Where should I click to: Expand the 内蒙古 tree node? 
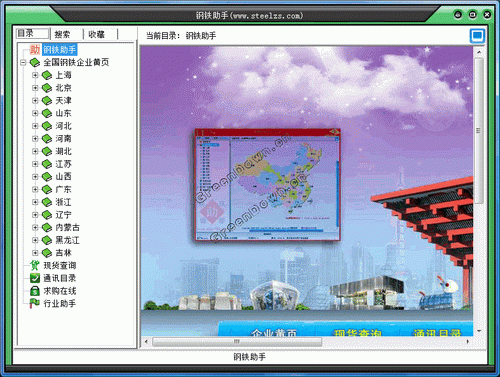click(x=35, y=228)
